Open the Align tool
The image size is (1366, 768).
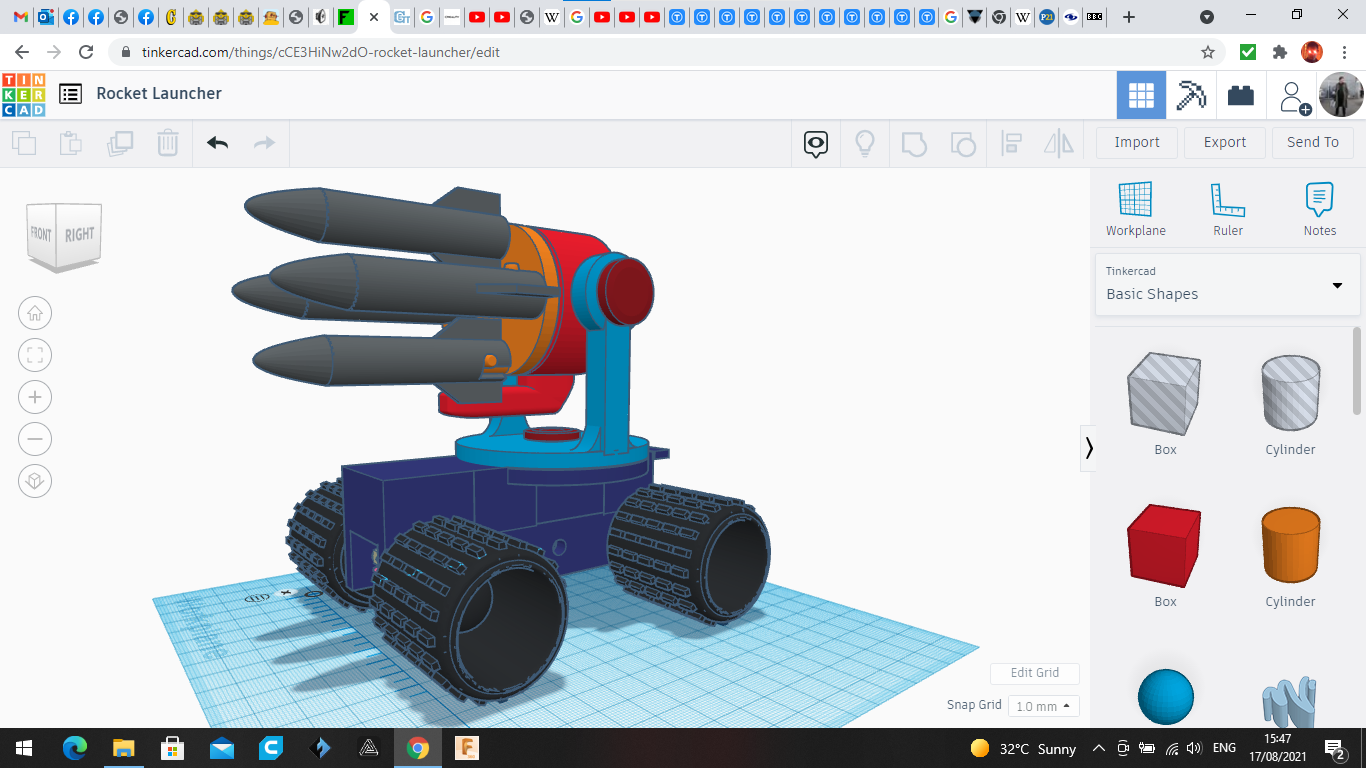[1011, 143]
